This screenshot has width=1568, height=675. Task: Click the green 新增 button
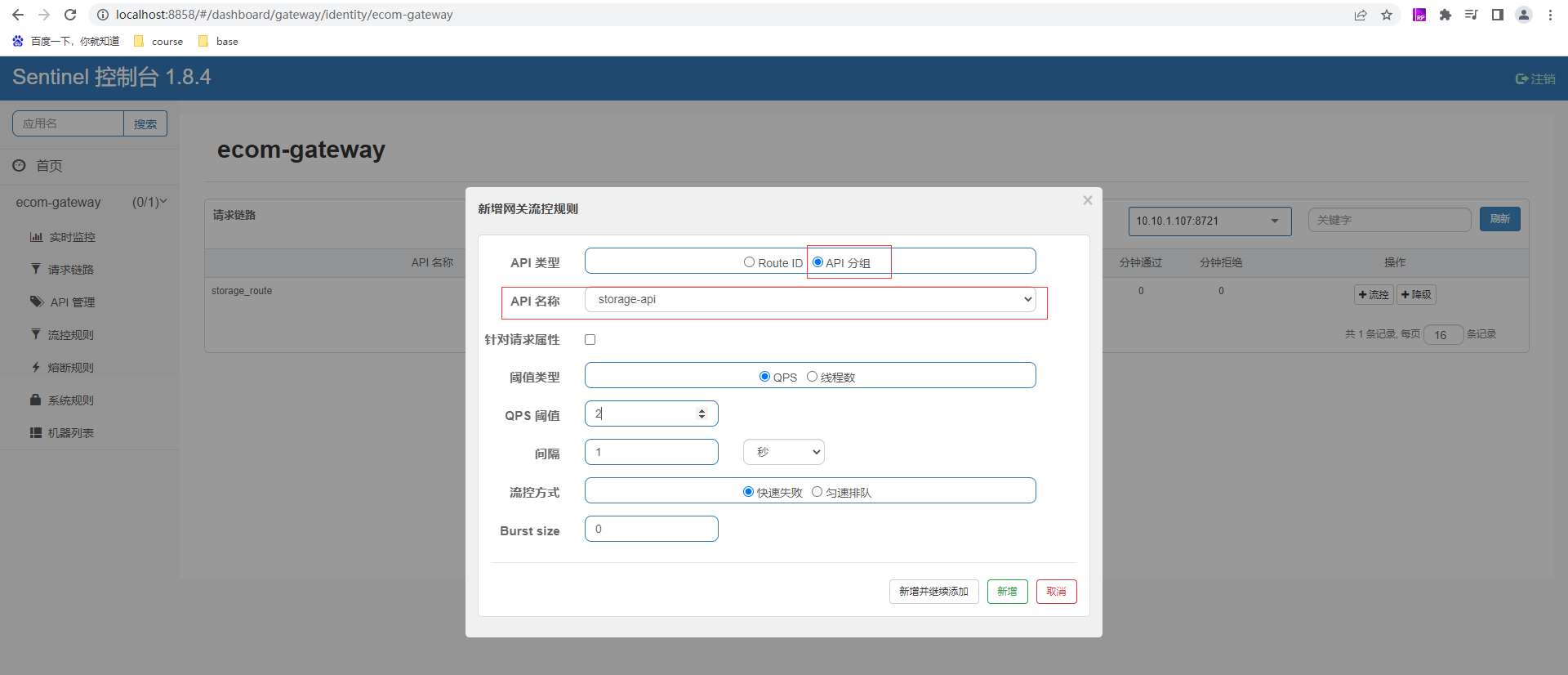click(x=1007, y=592)
